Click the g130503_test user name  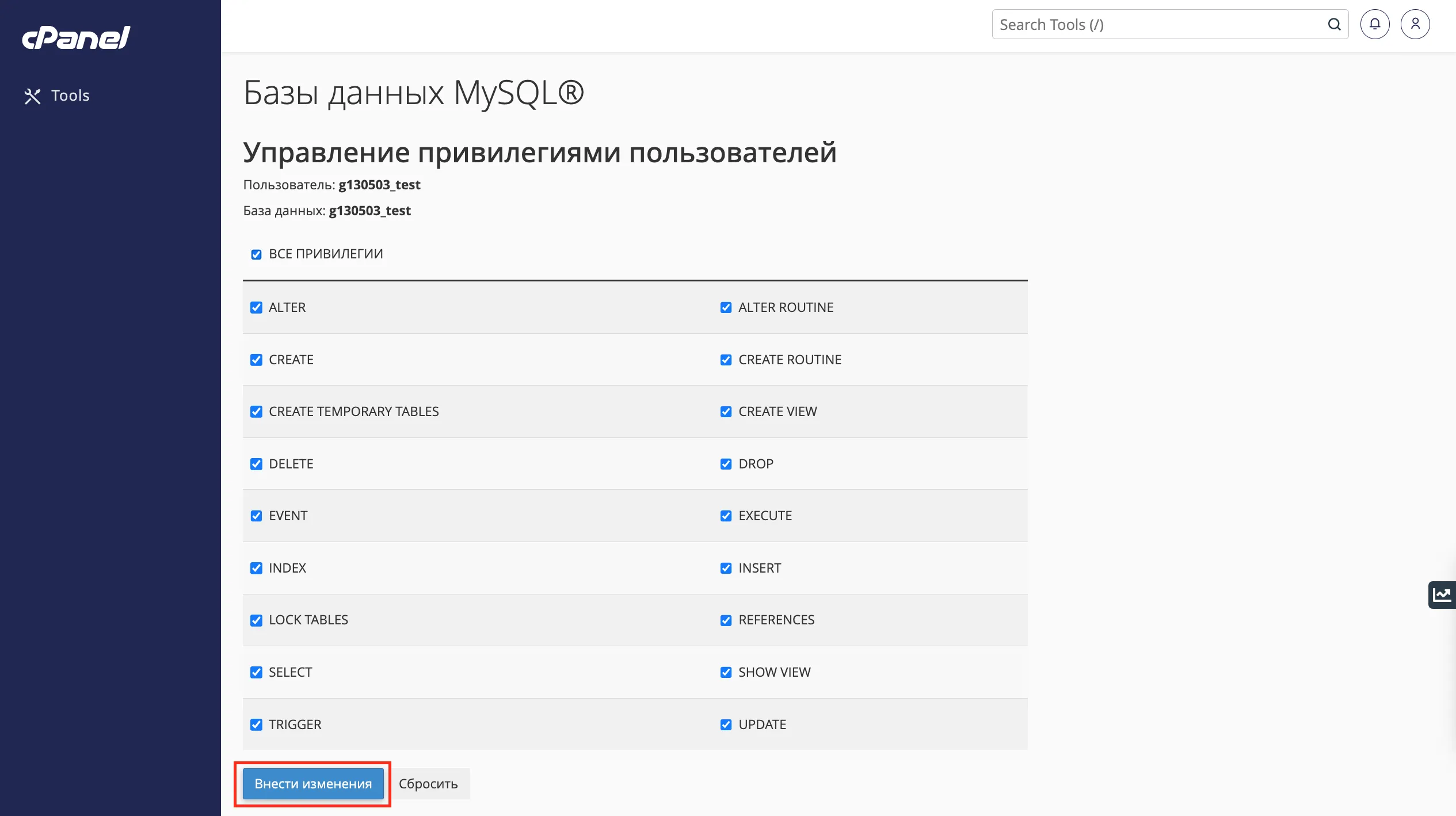[379, 185]
